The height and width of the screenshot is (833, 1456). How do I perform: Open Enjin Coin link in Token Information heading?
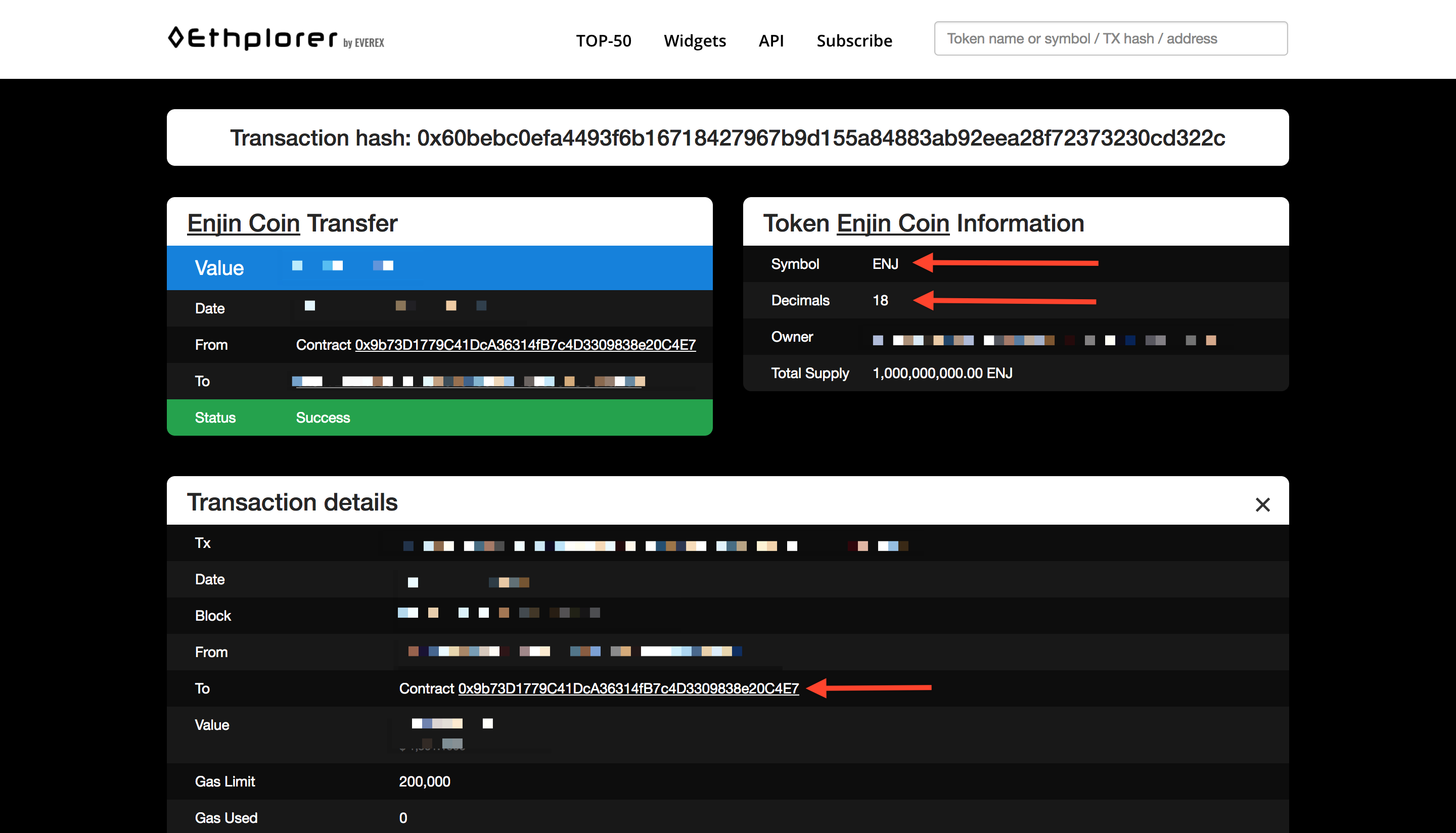coord(892,223)
